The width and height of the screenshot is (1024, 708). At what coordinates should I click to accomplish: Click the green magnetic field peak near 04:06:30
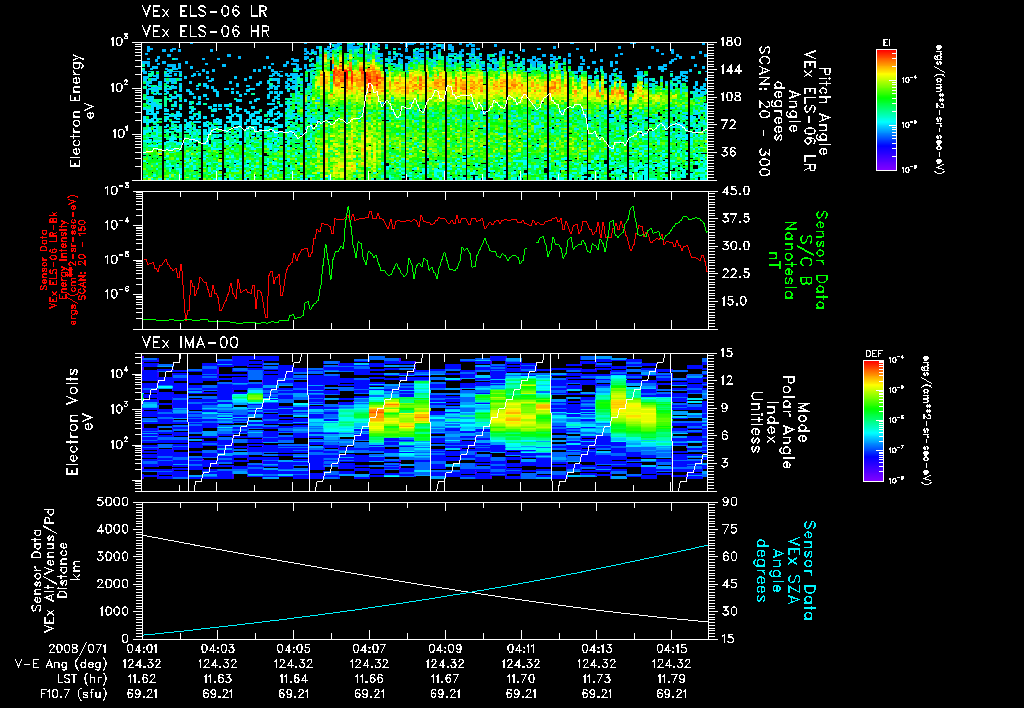tap(348, 208)
